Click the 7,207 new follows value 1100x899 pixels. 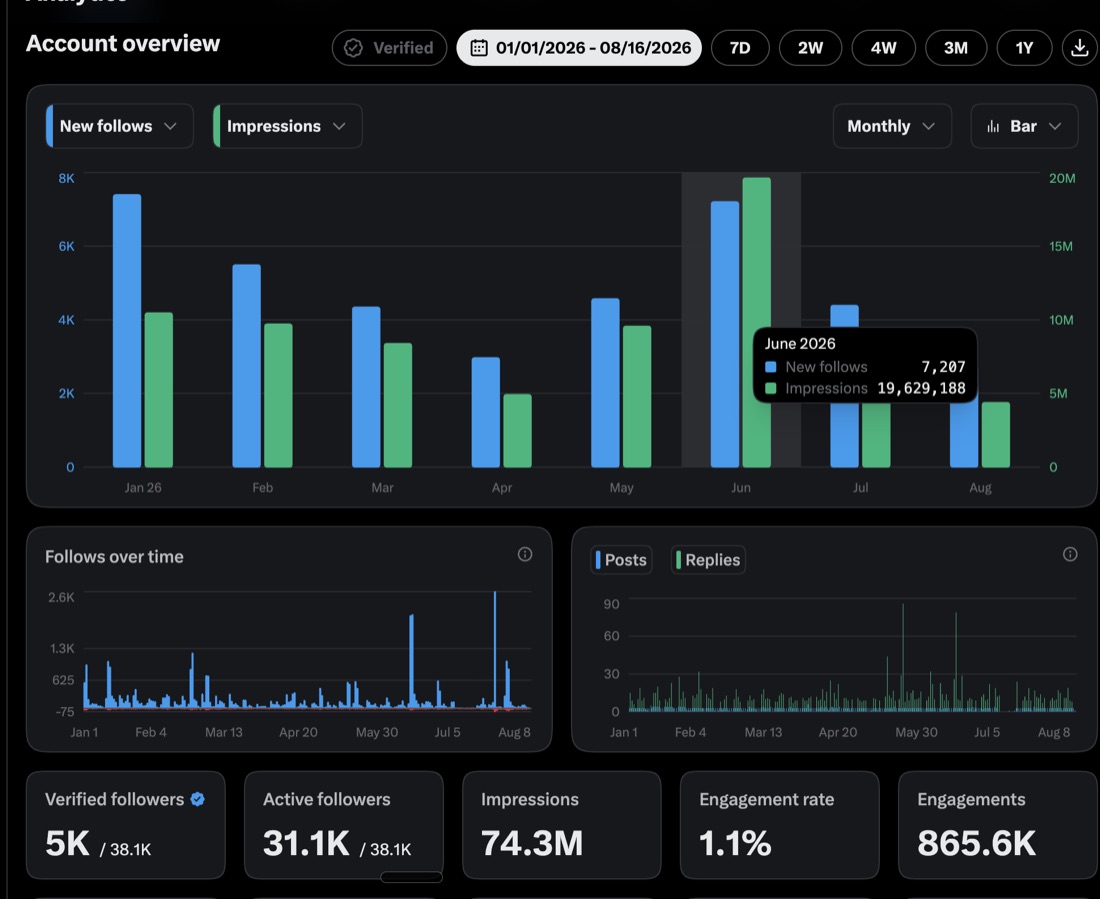(943, 367)
